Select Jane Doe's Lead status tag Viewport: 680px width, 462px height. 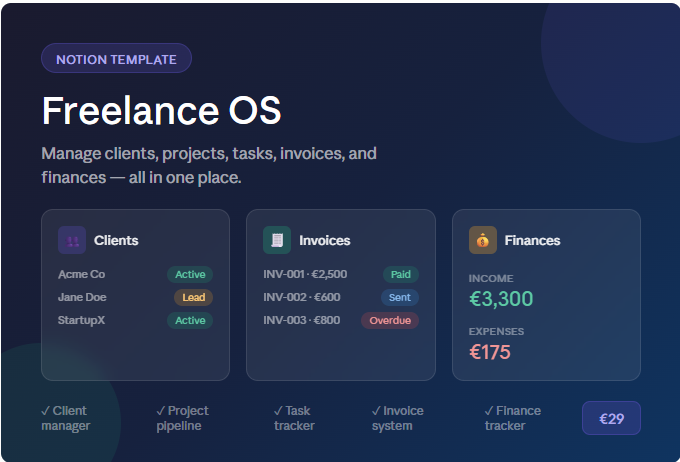point(193,297)
